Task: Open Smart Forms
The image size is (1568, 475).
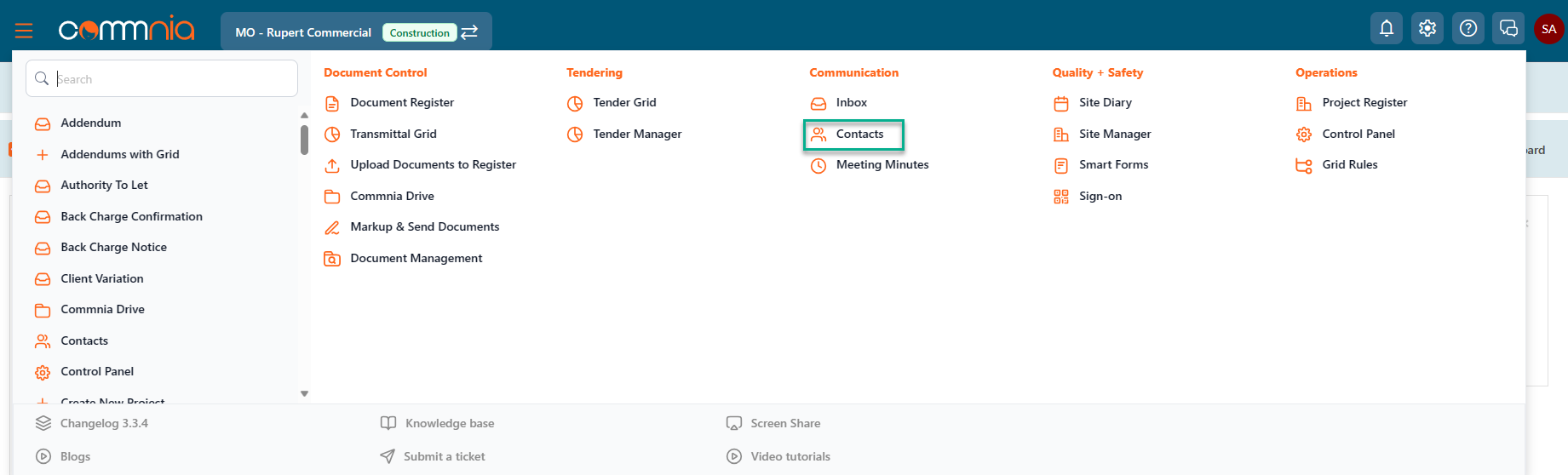Action: (1113, 164)
